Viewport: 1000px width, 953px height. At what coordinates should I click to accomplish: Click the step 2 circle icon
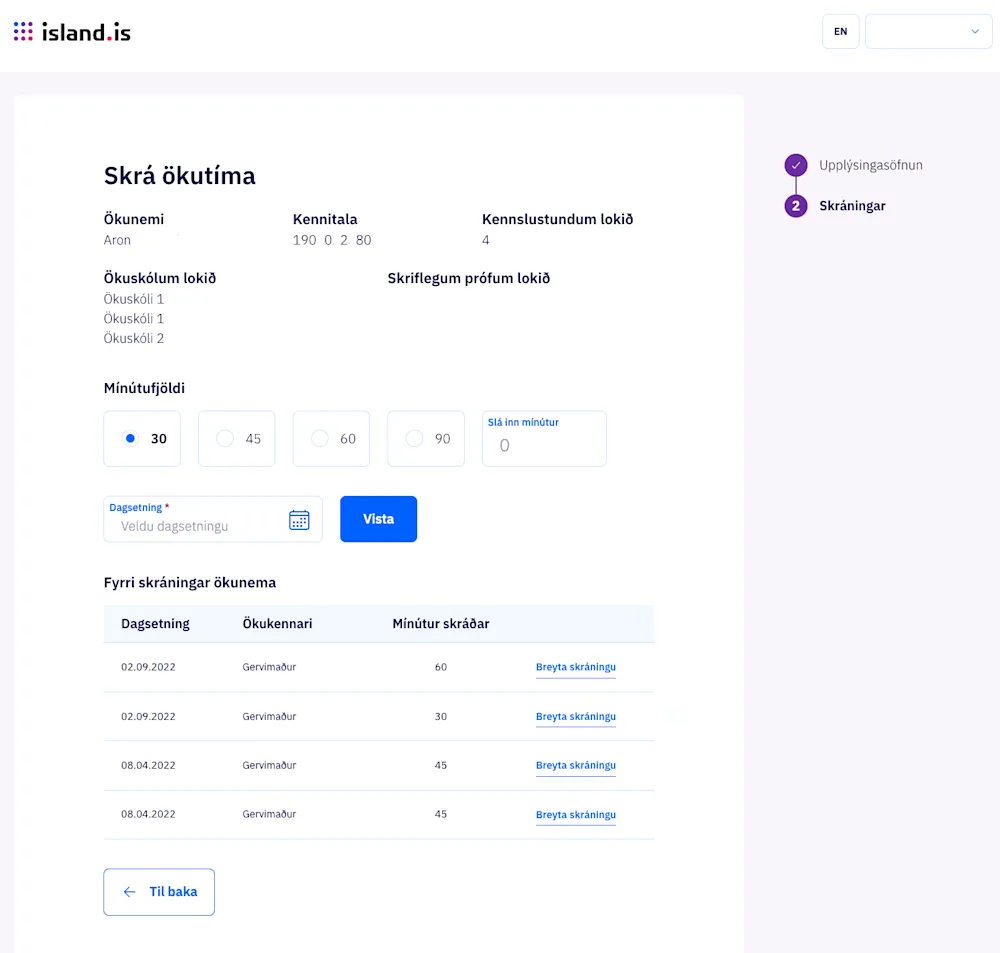click(x=796, y=206)
